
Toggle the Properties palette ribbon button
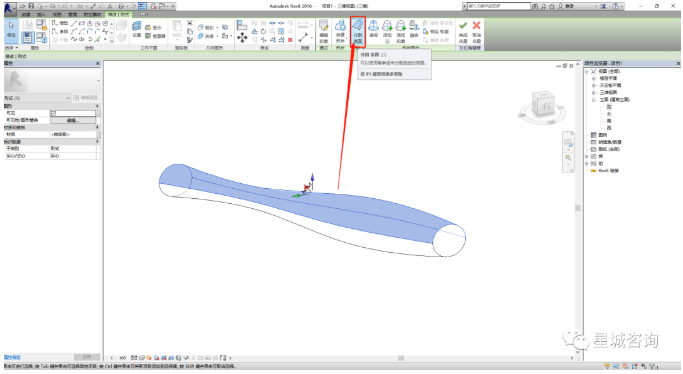tap(27, 37)
